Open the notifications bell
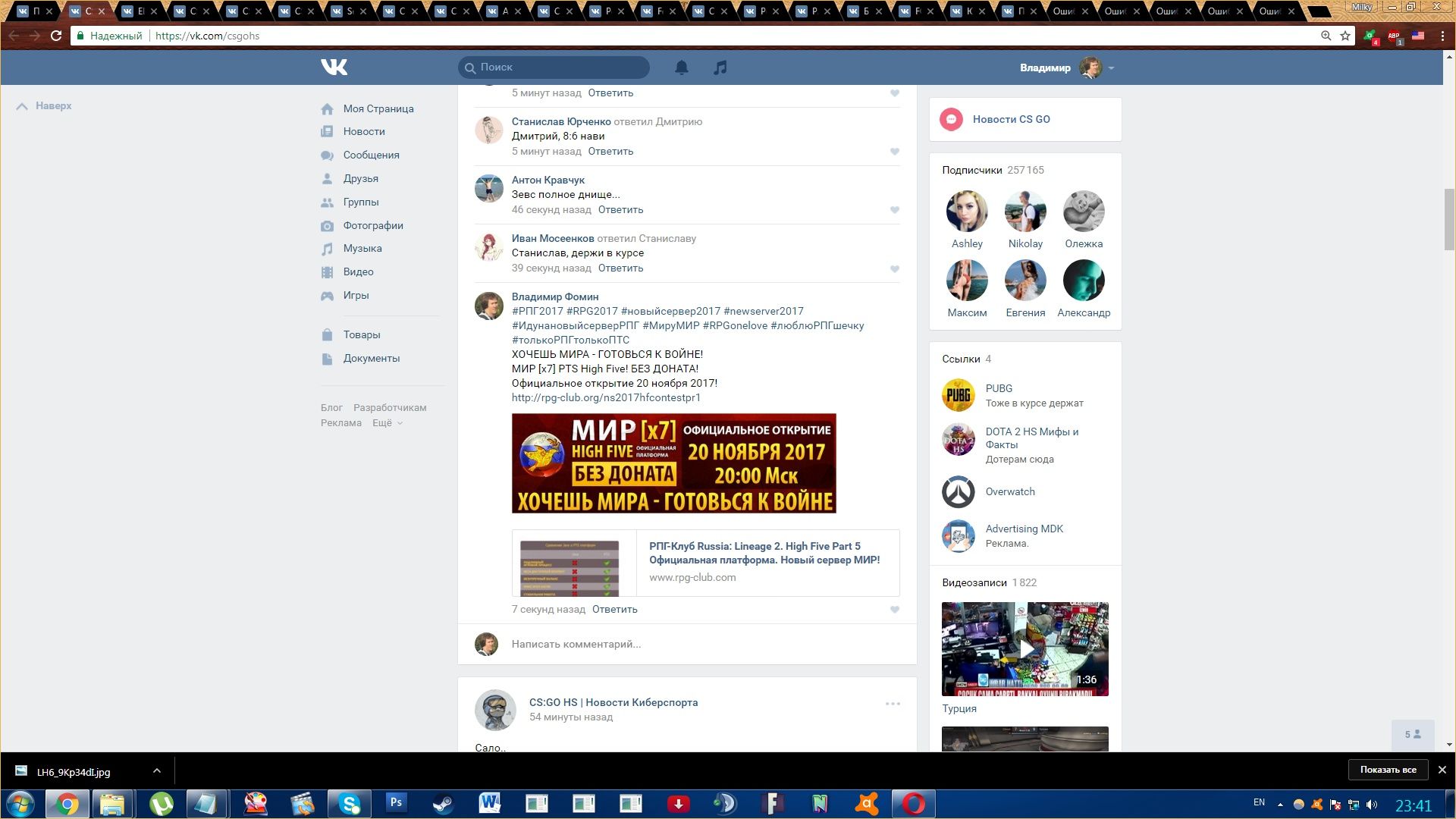The image size is (1456, 819). 682,67
